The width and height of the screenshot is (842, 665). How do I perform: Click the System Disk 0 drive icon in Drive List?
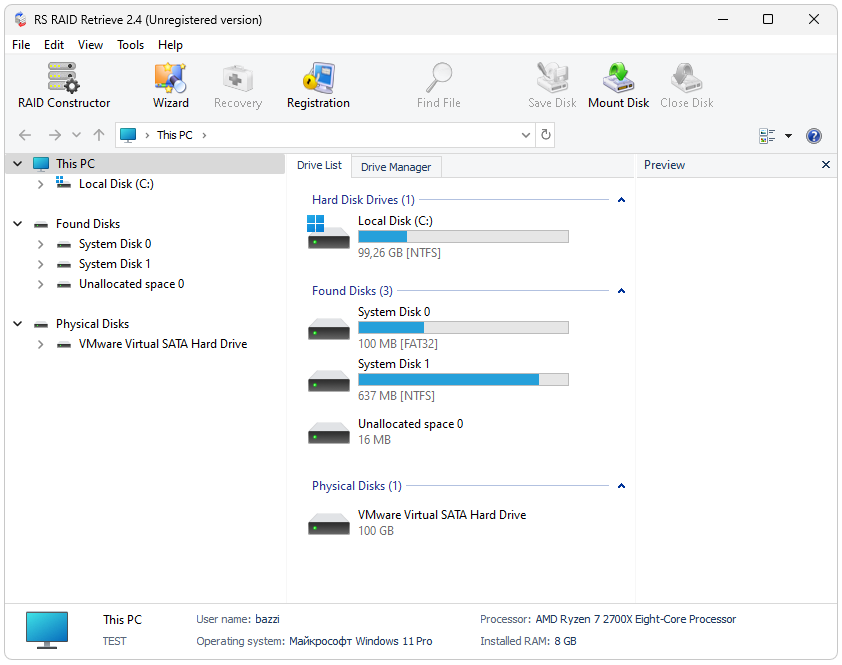tap(329, 329)
